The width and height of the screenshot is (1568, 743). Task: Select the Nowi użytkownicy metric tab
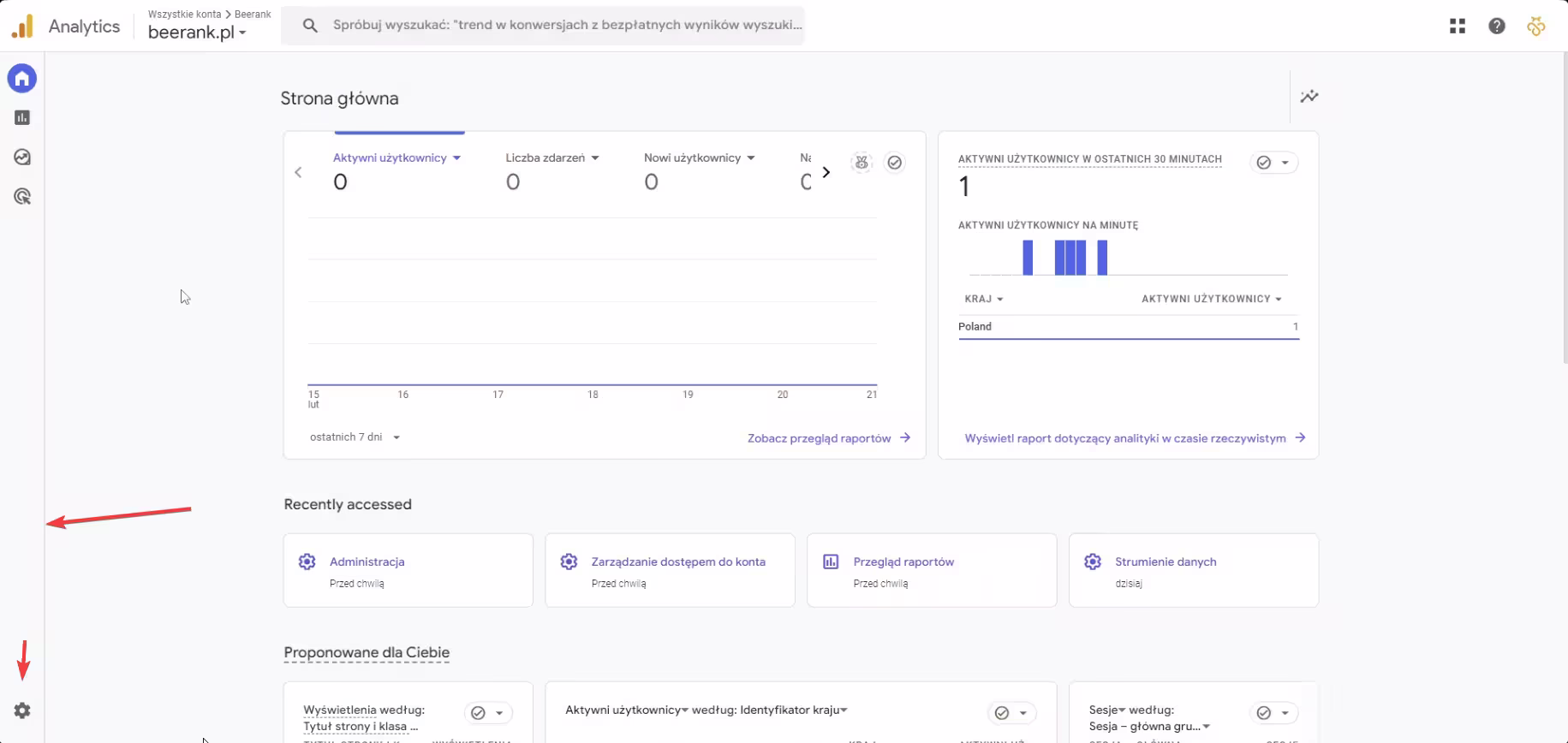(692, 158)
